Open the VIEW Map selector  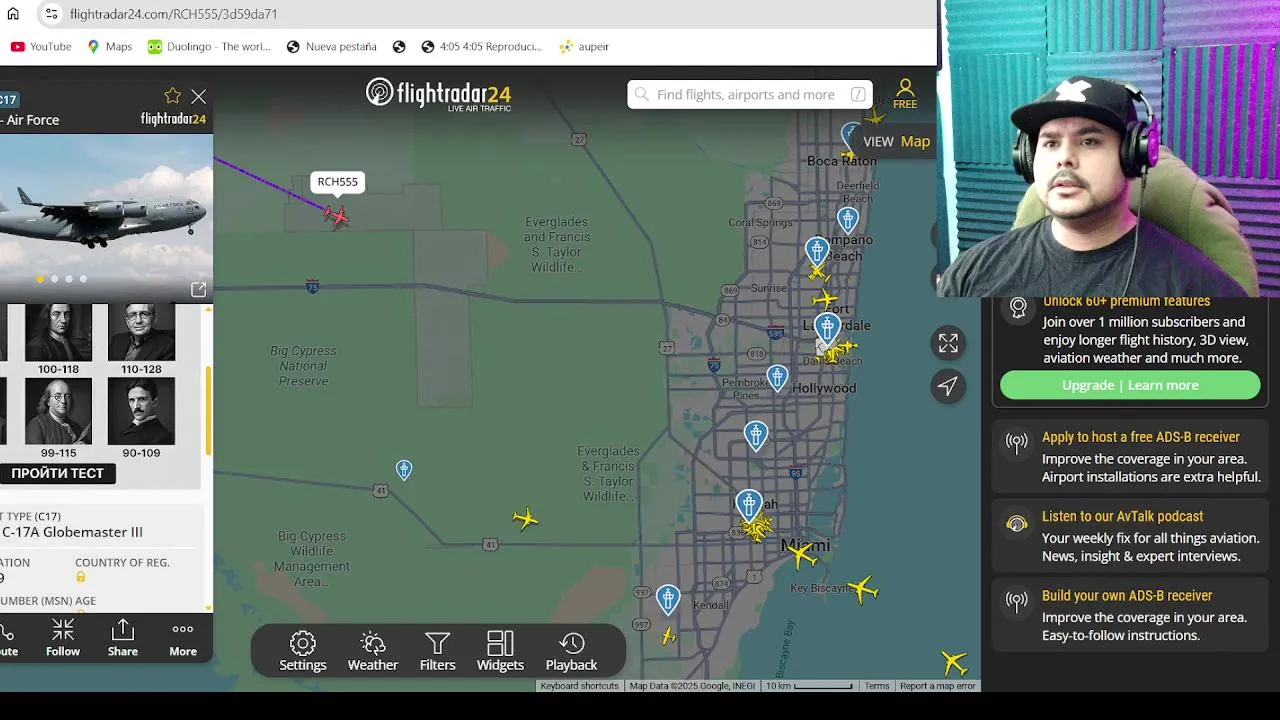[x=896, y=141]
